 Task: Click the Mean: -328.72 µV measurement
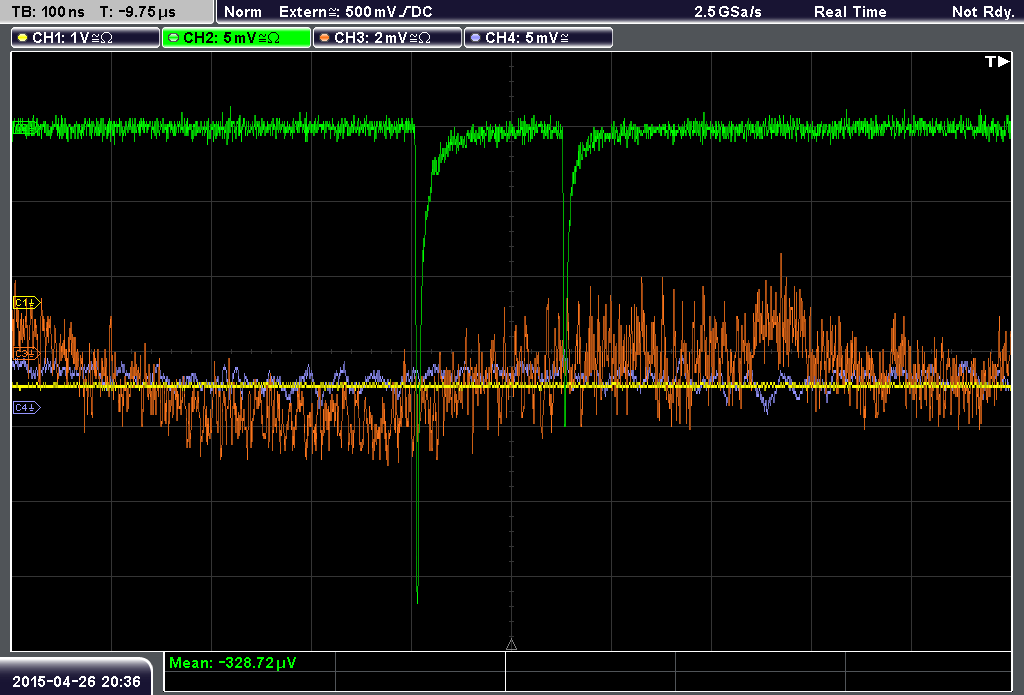(x=232, y=662)
